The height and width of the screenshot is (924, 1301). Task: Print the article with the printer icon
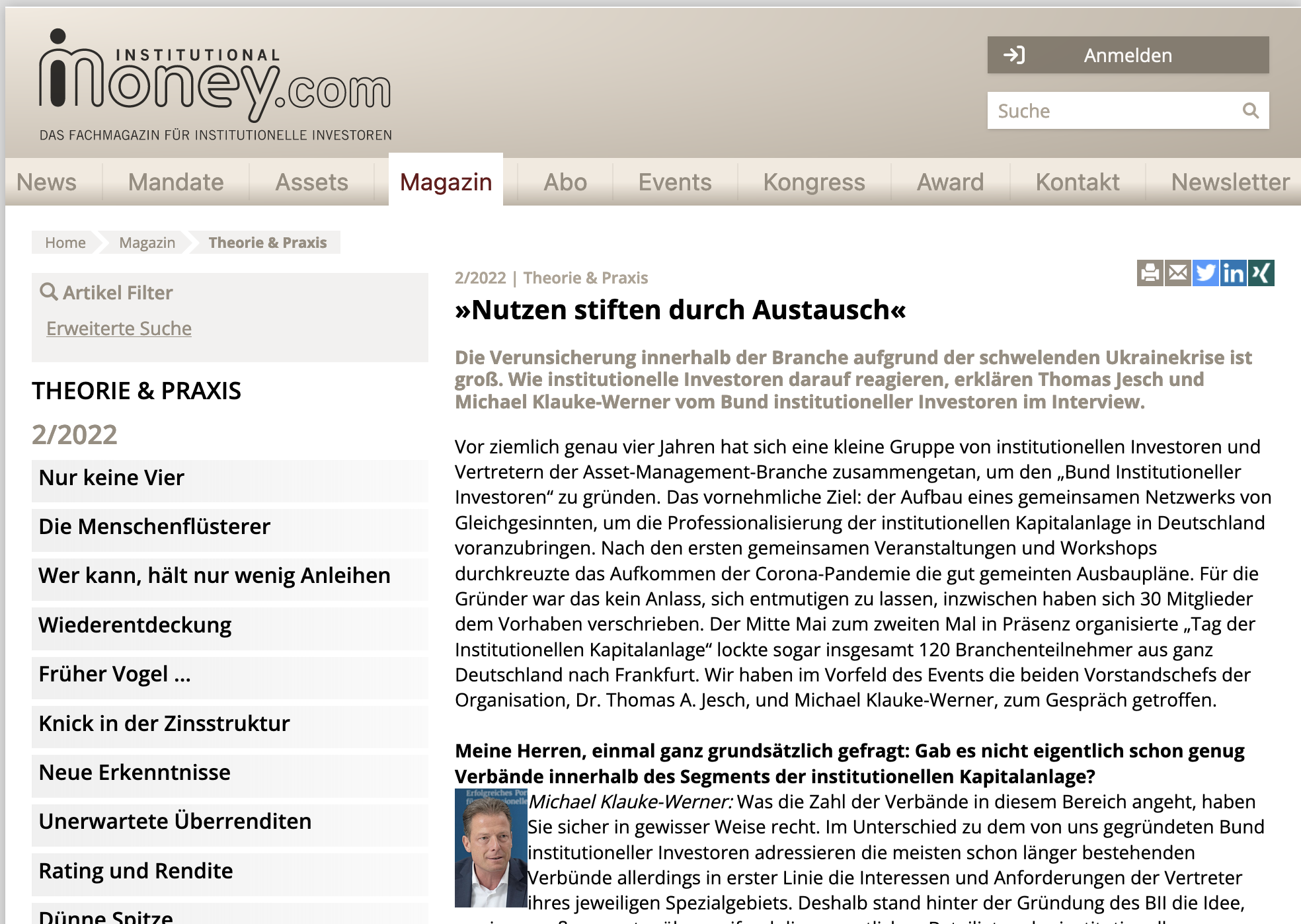1150,273
